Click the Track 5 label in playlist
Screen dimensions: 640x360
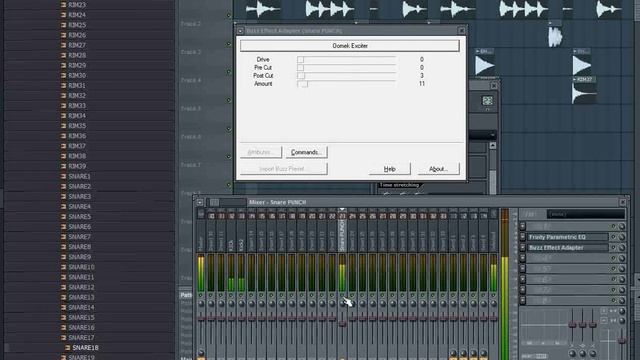(x=191, y=109)
